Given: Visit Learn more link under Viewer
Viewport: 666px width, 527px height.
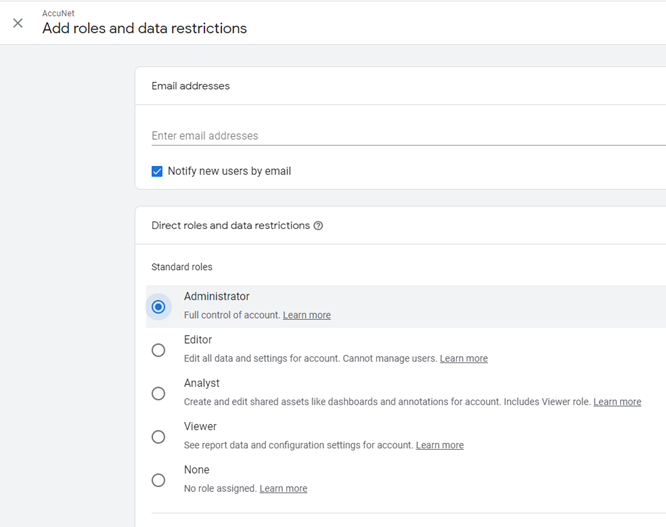Looking at the screenshot, I should tap(440, 445).
